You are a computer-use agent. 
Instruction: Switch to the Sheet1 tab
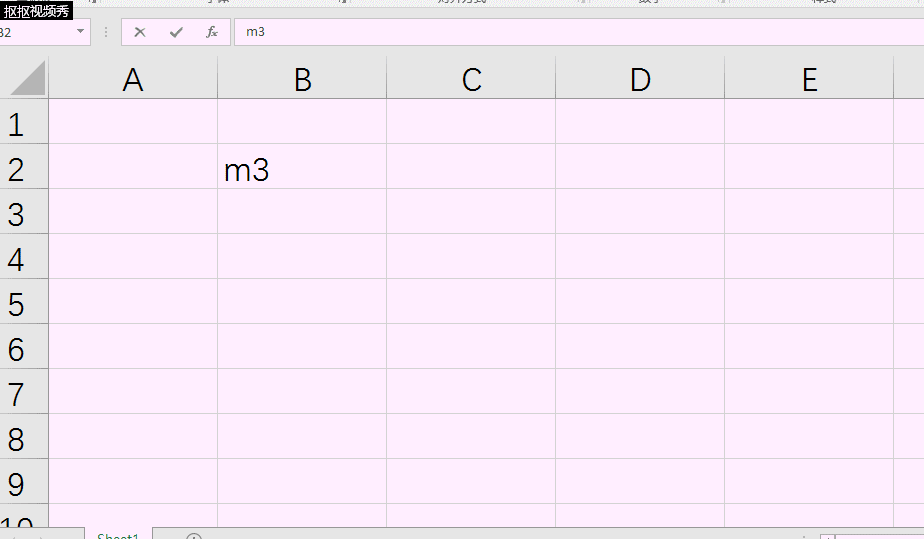(118, 535)
